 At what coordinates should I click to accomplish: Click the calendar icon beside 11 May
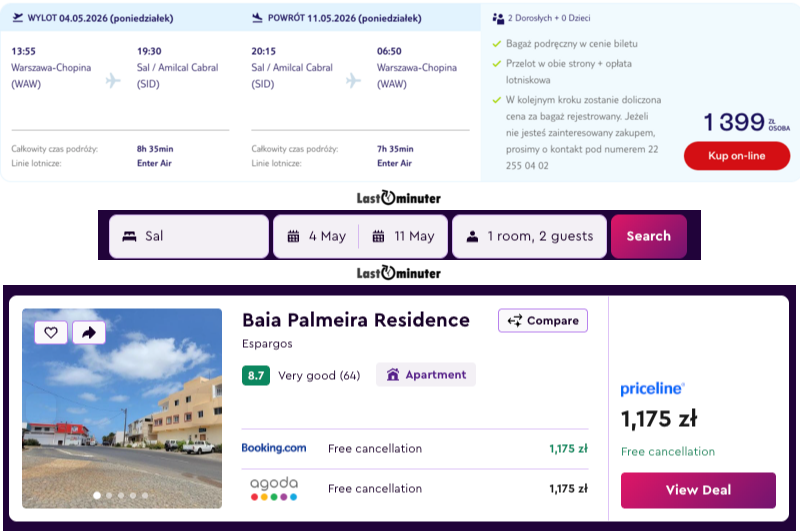point(379,237)
